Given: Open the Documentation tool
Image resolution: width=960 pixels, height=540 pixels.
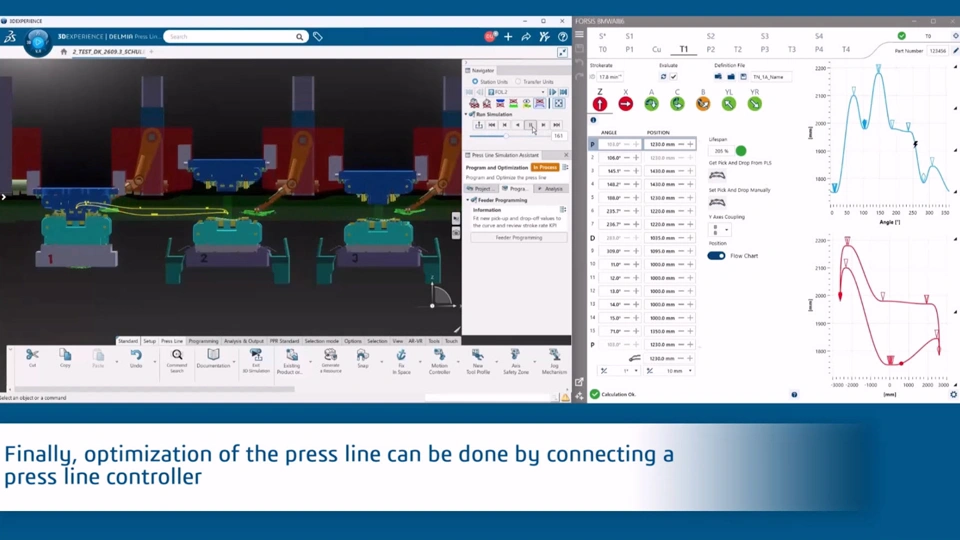Looking at the screenshot, I should (x=213, y=358).
